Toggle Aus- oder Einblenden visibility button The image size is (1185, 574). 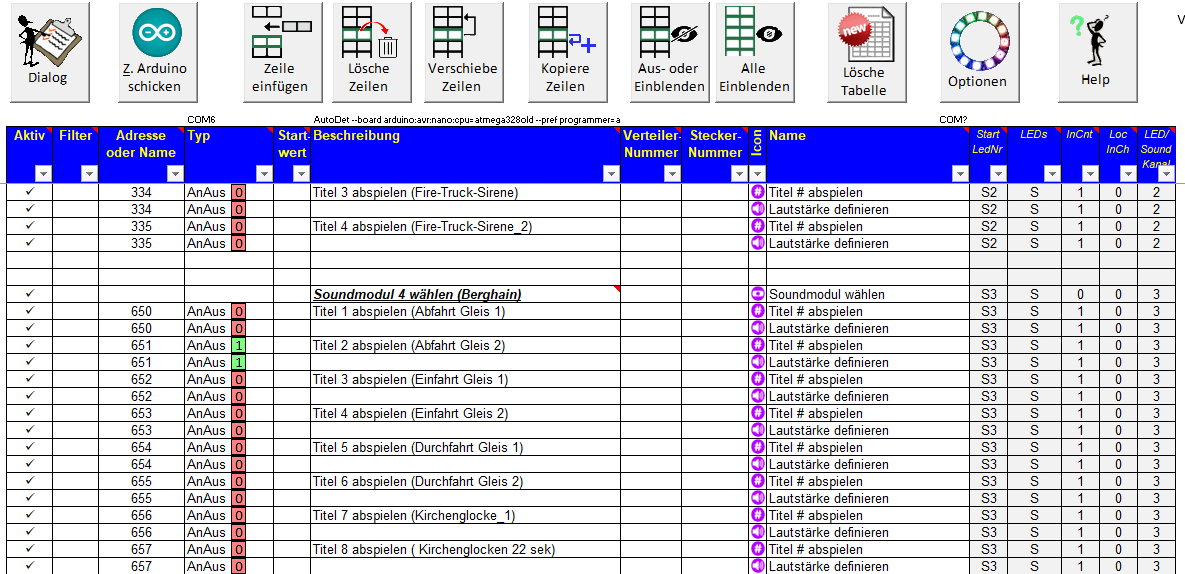click(670, 52)
